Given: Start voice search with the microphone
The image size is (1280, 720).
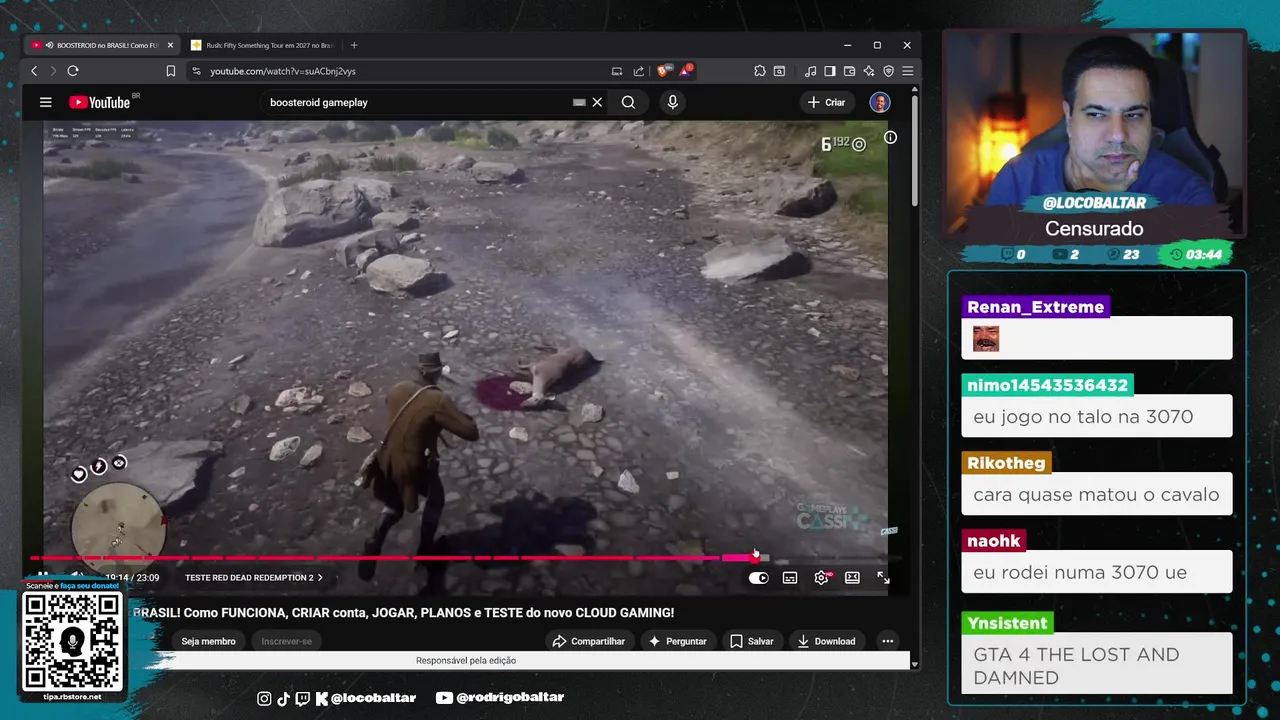Looking at the screenshot, I should tap(672, 102).
